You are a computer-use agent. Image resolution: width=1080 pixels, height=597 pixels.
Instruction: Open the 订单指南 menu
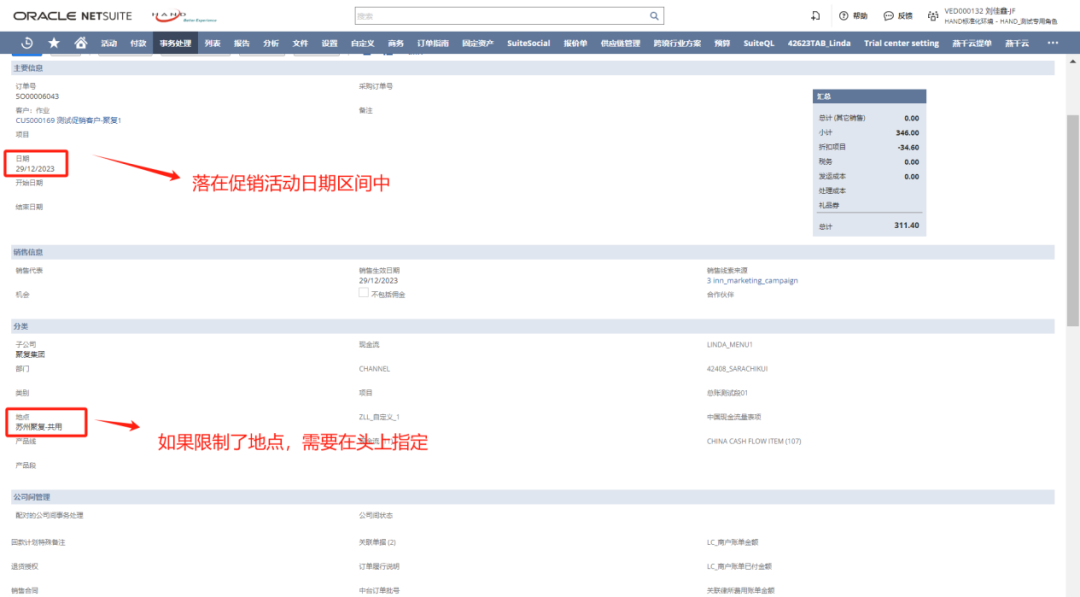tap(433, 43)
